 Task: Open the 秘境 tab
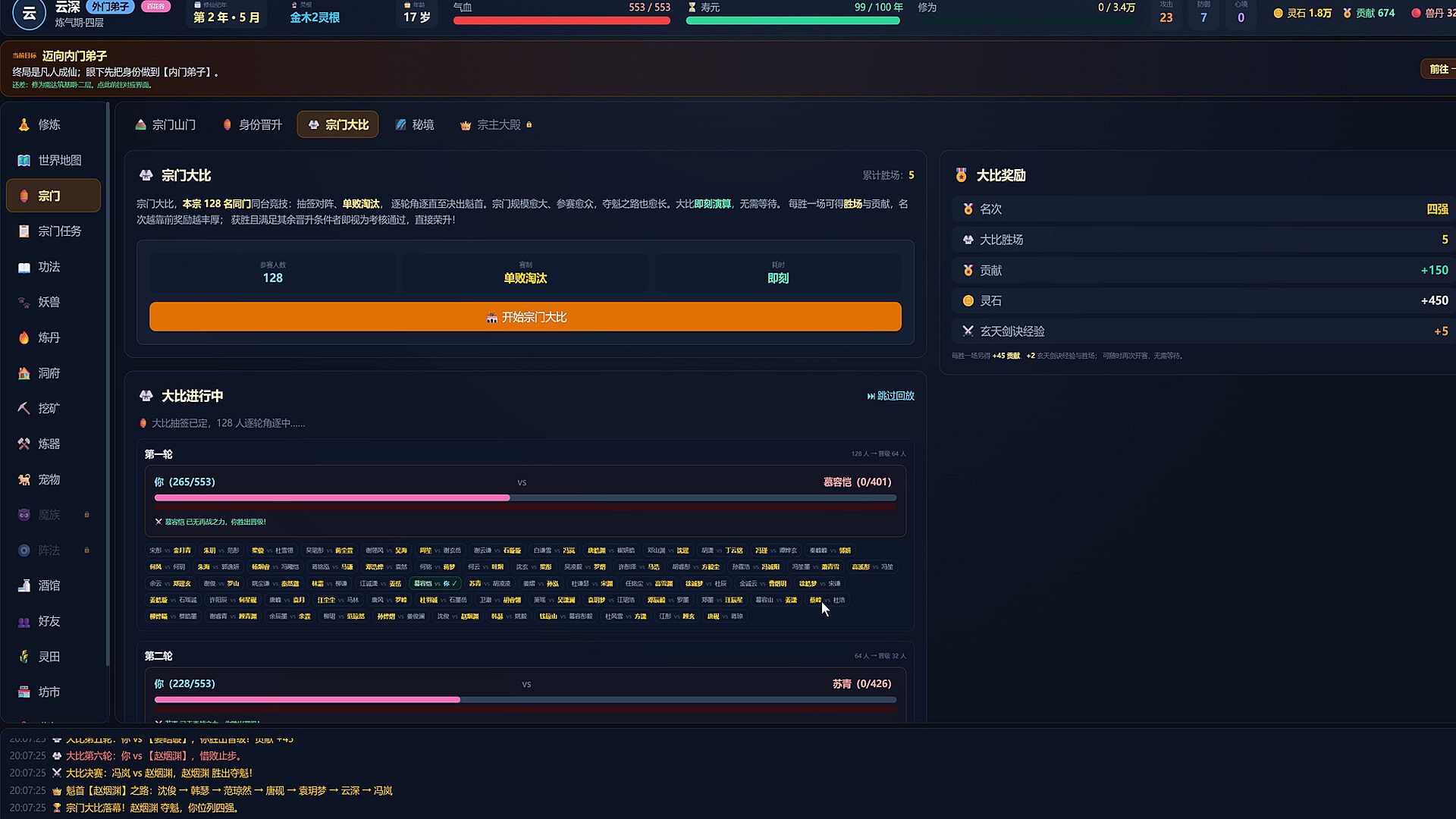[x=415, y=124]
